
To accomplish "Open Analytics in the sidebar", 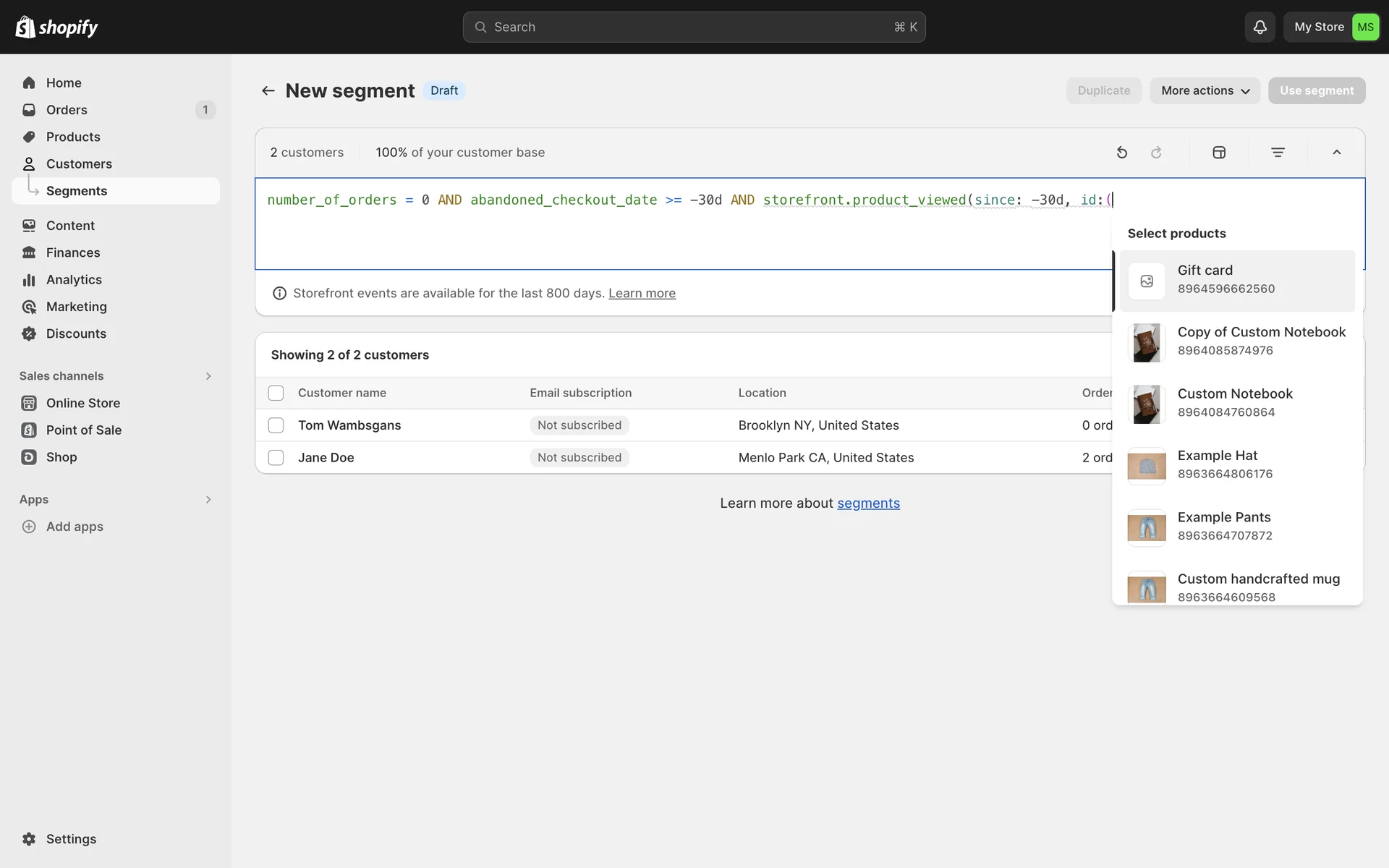I will (x=74, y=280).
